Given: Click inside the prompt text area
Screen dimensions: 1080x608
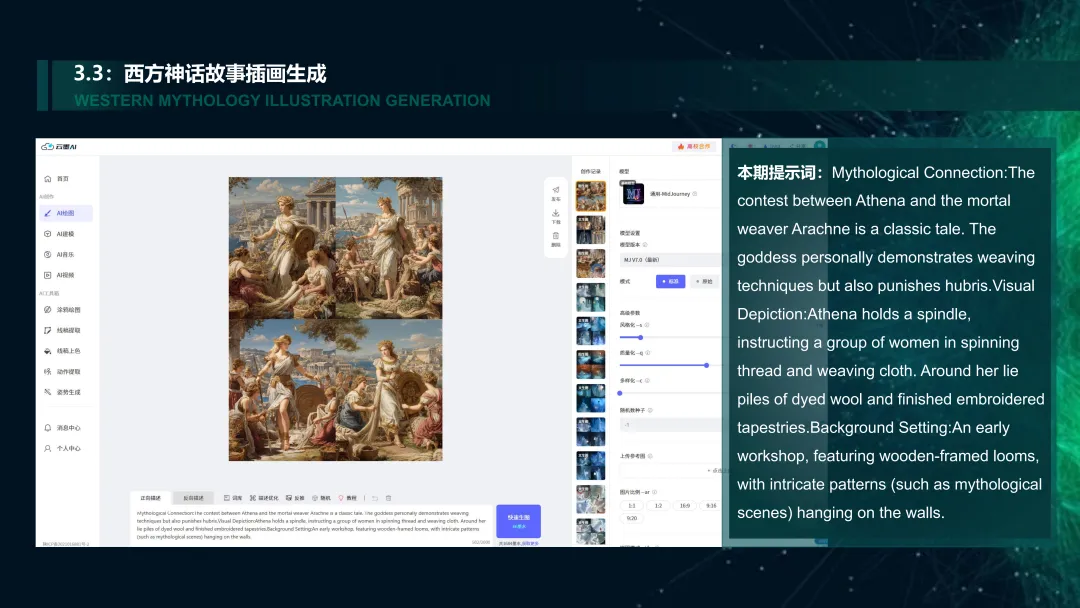Looking at the screenshot, I should pos(311,525).
